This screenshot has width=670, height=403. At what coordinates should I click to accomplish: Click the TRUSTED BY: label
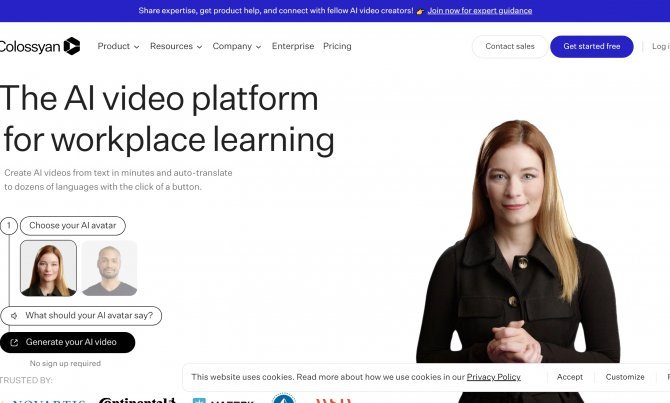tap(26, 380)
